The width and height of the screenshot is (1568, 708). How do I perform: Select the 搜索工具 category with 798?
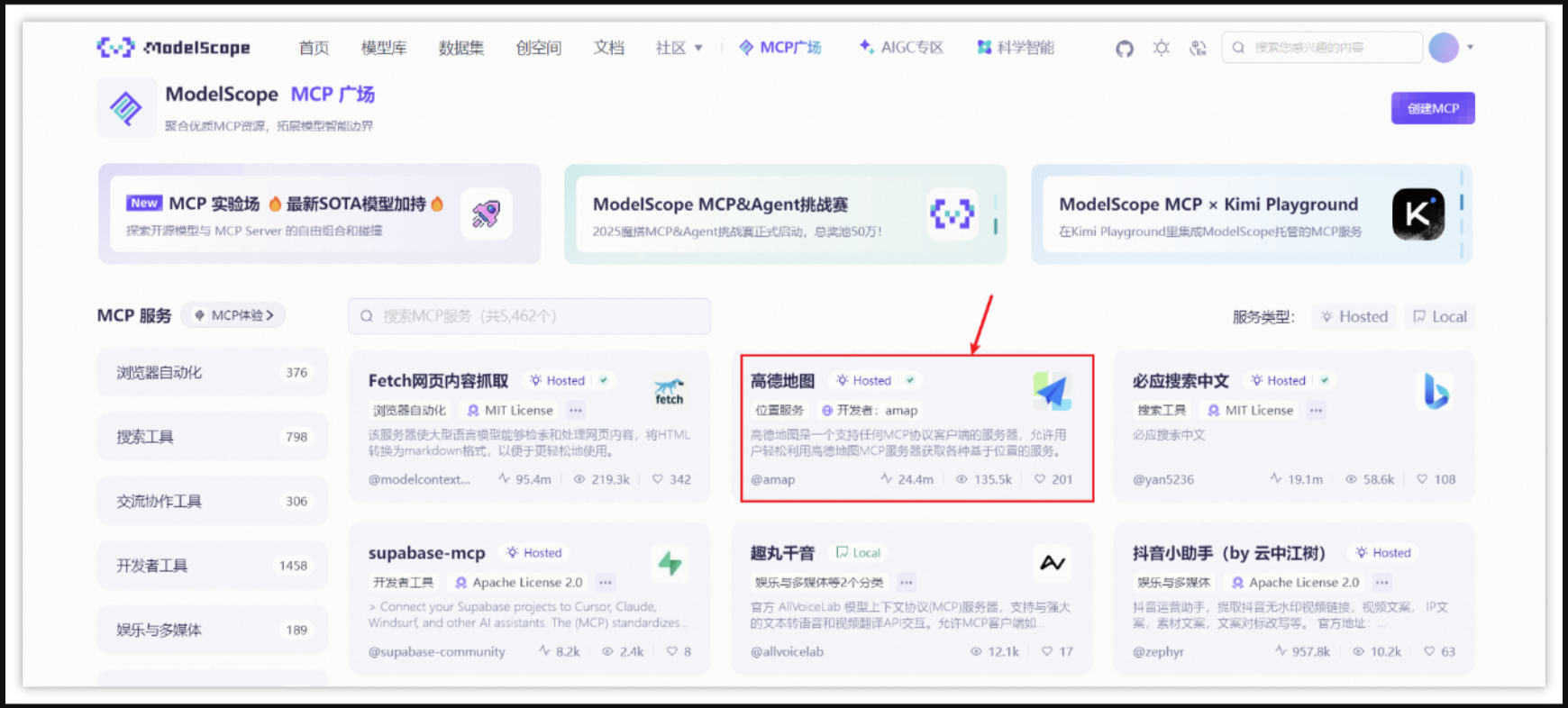(212, 437)
